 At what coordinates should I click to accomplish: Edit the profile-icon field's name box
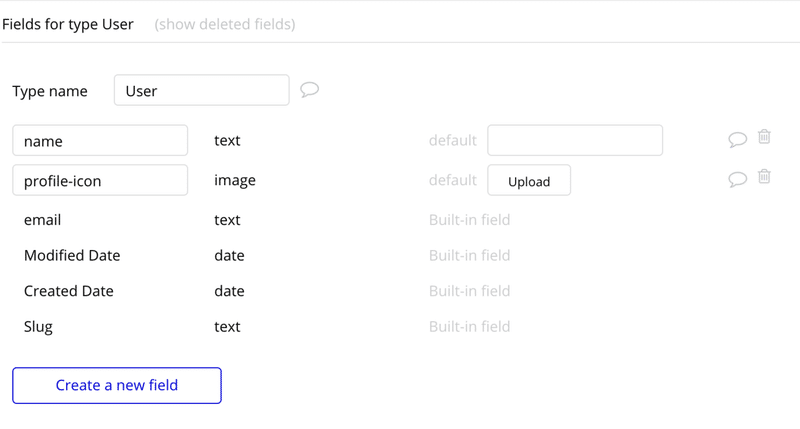click(x=100, y=180)
